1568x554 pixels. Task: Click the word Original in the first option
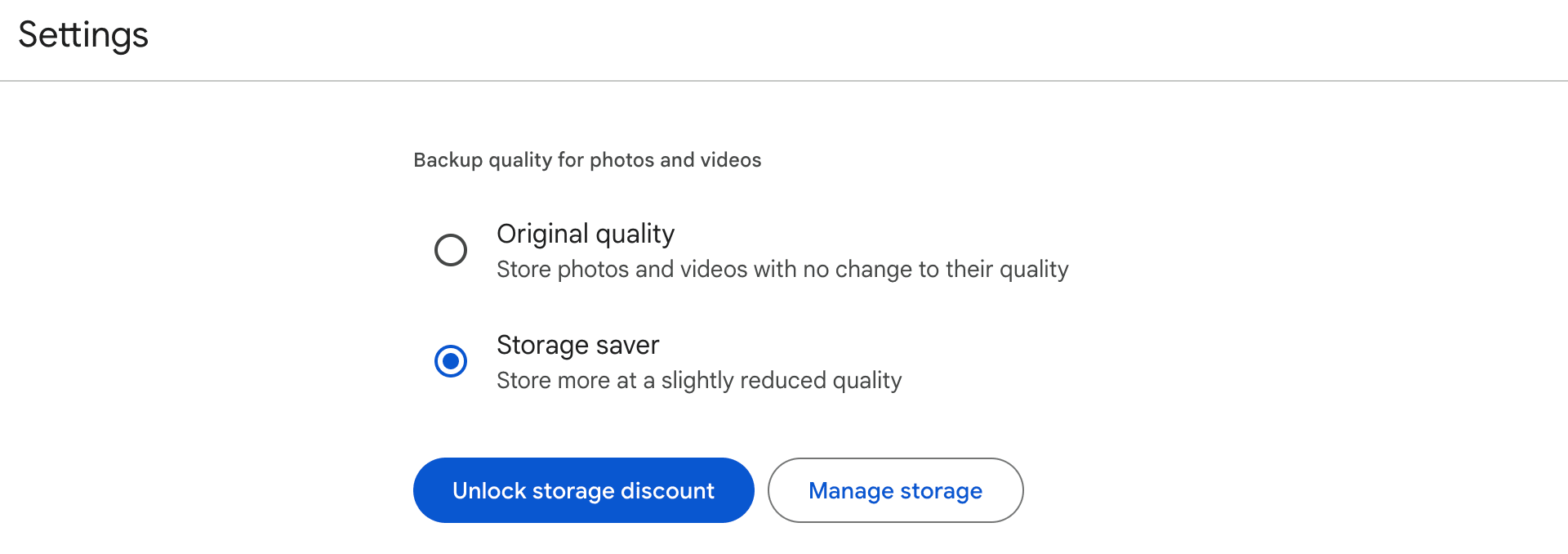pyautogui.click(x=543, y=235)
